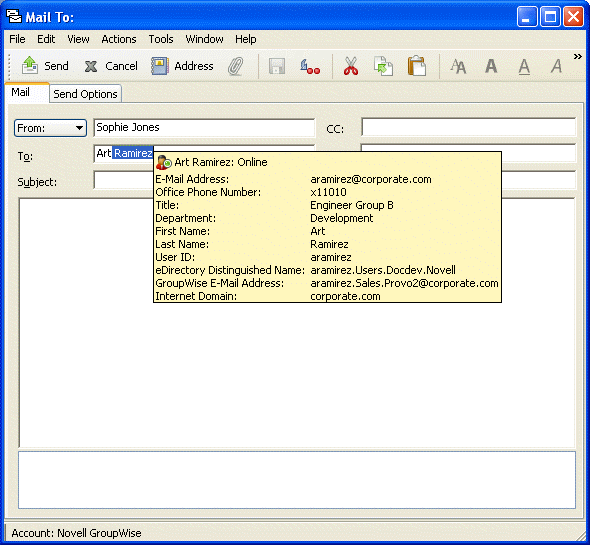
Task: Click the Copy documents icon
Action: (383, 66)
